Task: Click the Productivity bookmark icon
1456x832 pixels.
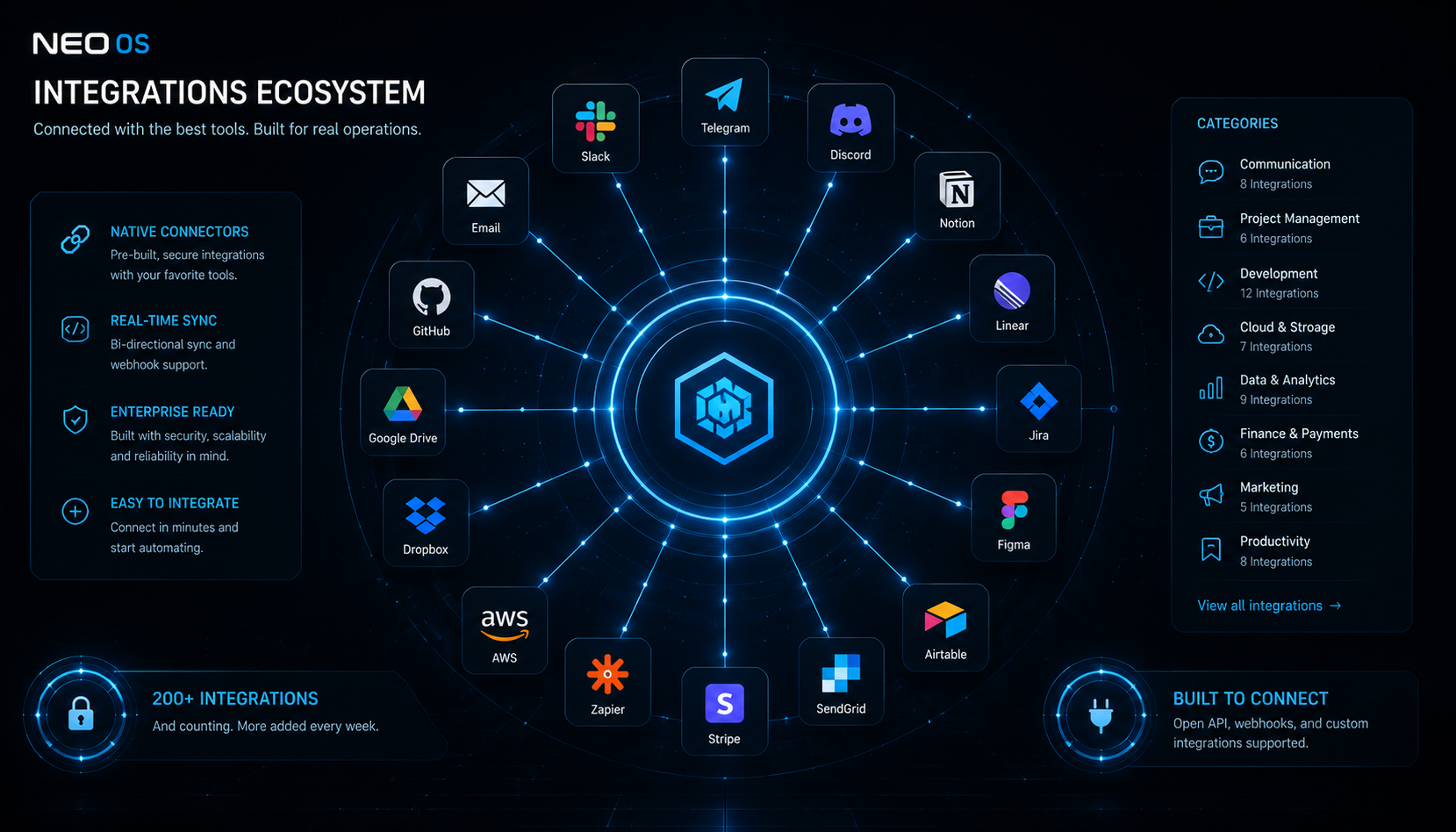Action: tap(1211, 549)
